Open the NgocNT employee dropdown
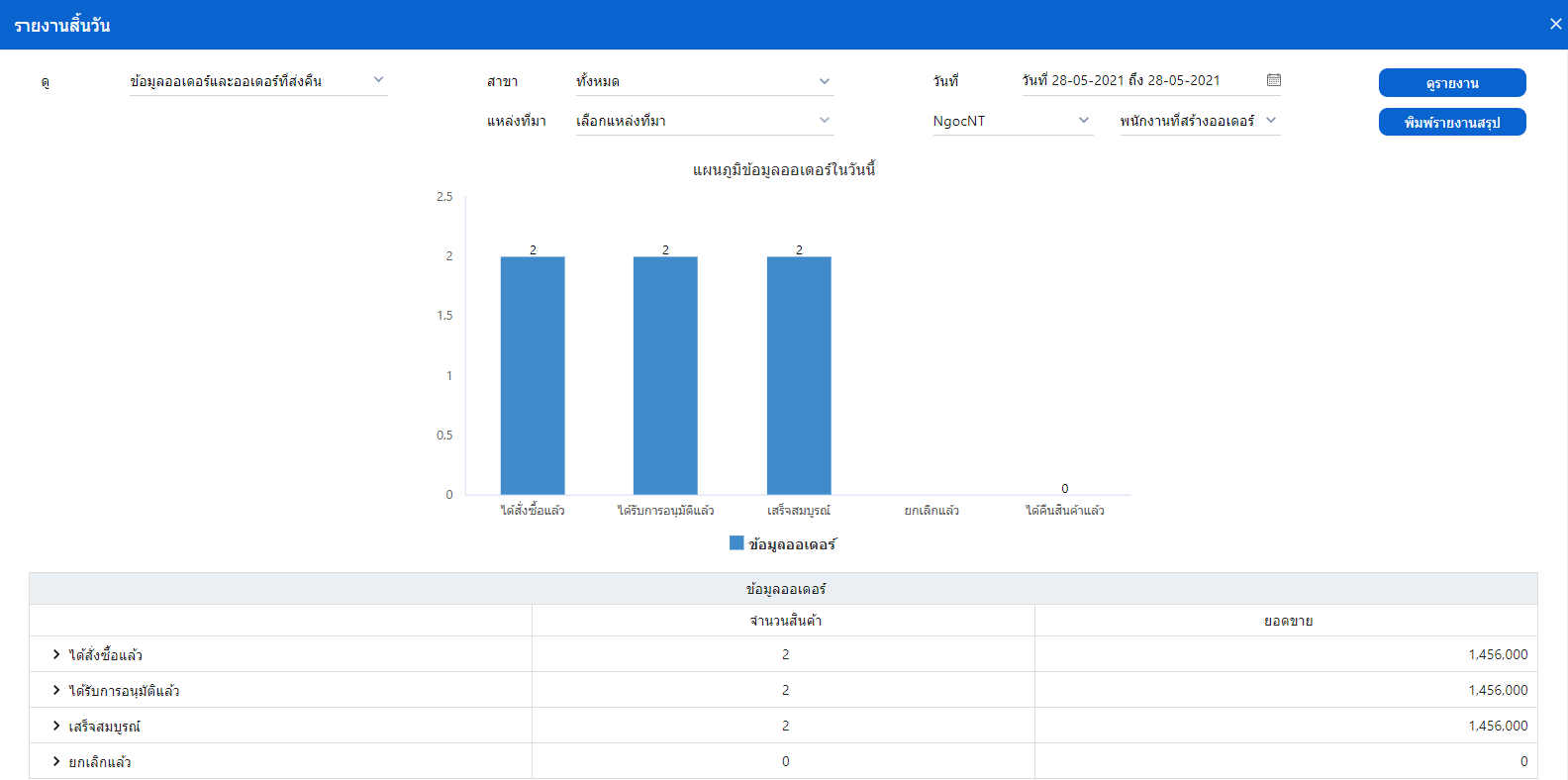 (1011, 121)
